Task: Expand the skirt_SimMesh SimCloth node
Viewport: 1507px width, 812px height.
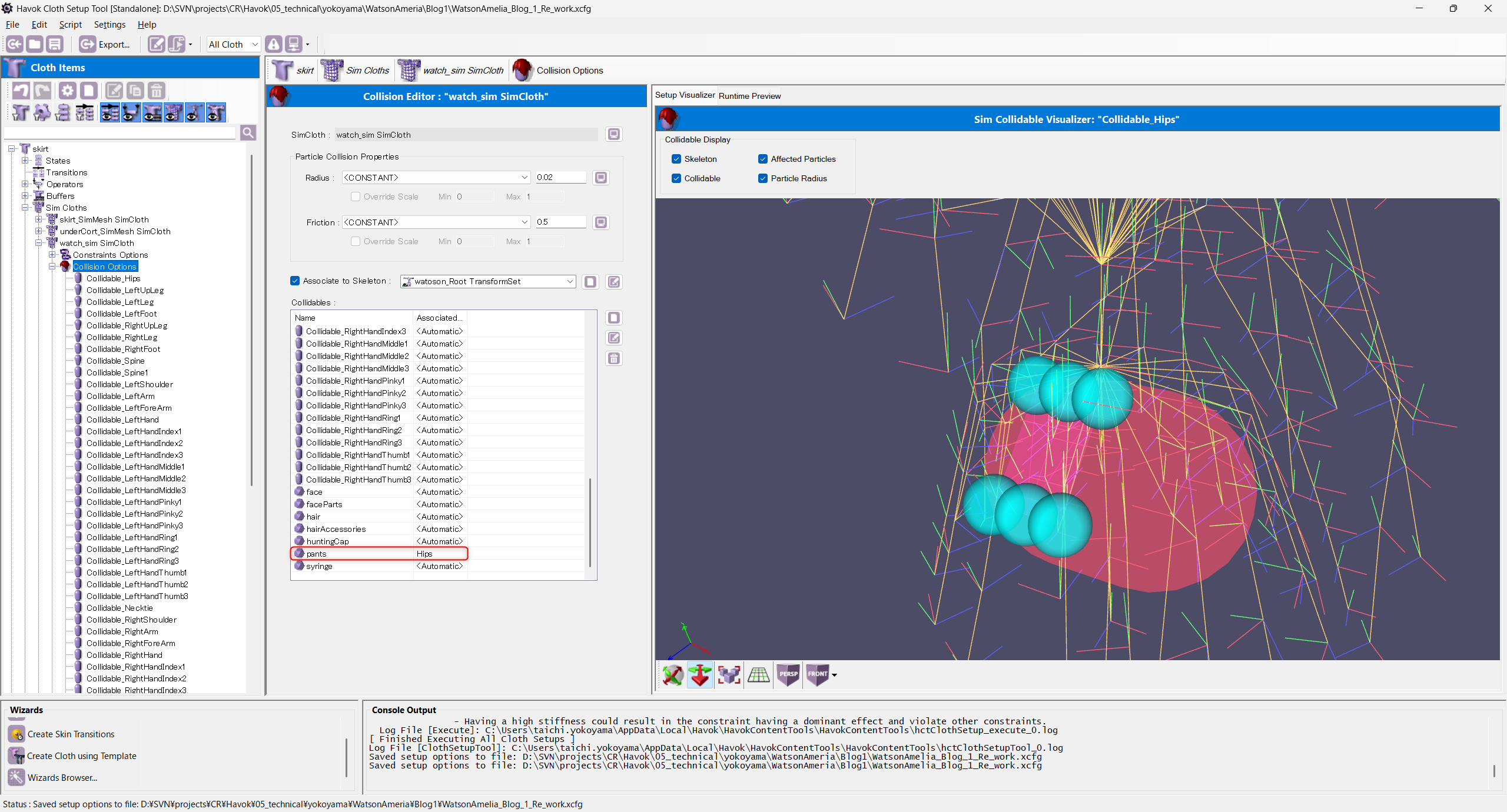Action: 39,219
